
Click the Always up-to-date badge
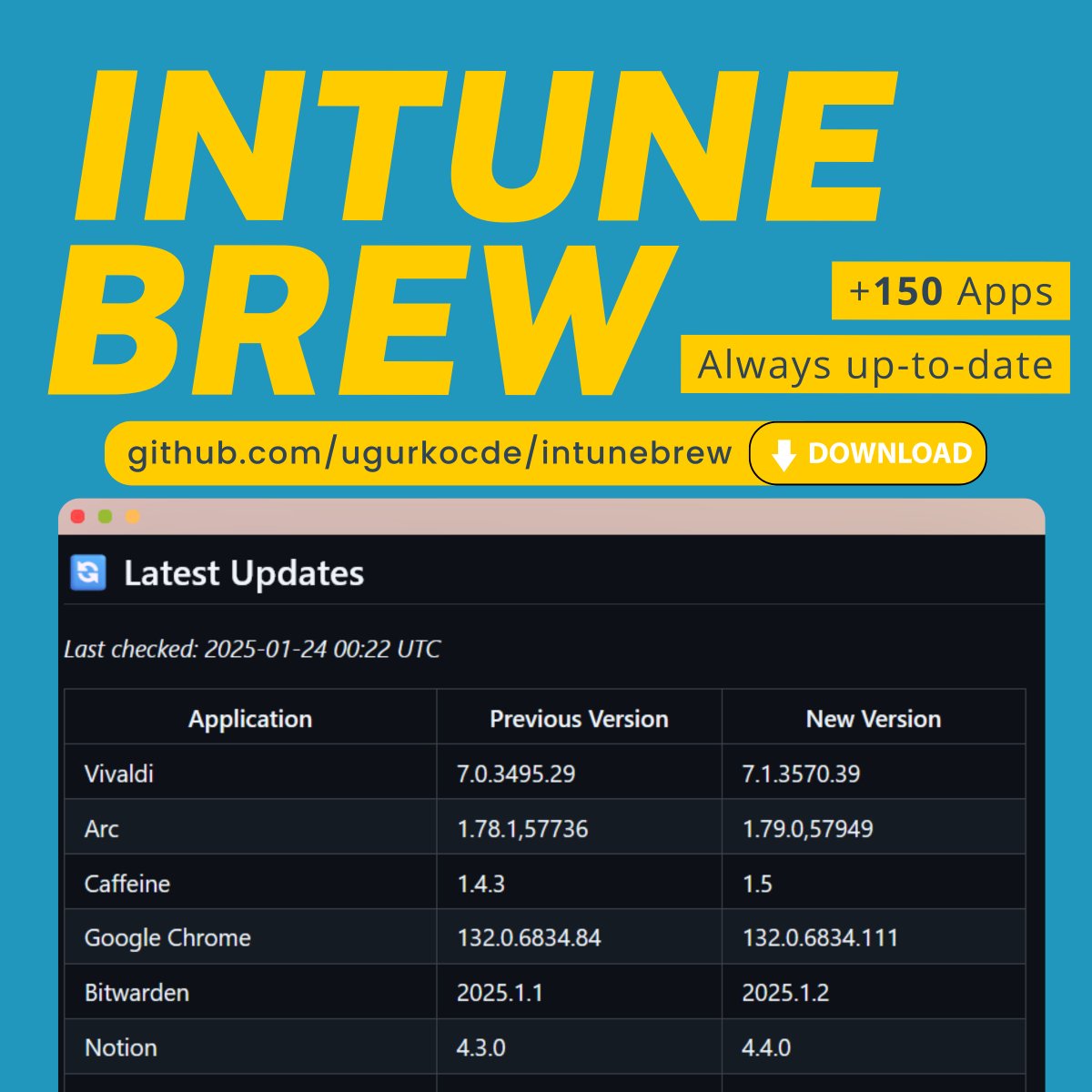[875, 365]
